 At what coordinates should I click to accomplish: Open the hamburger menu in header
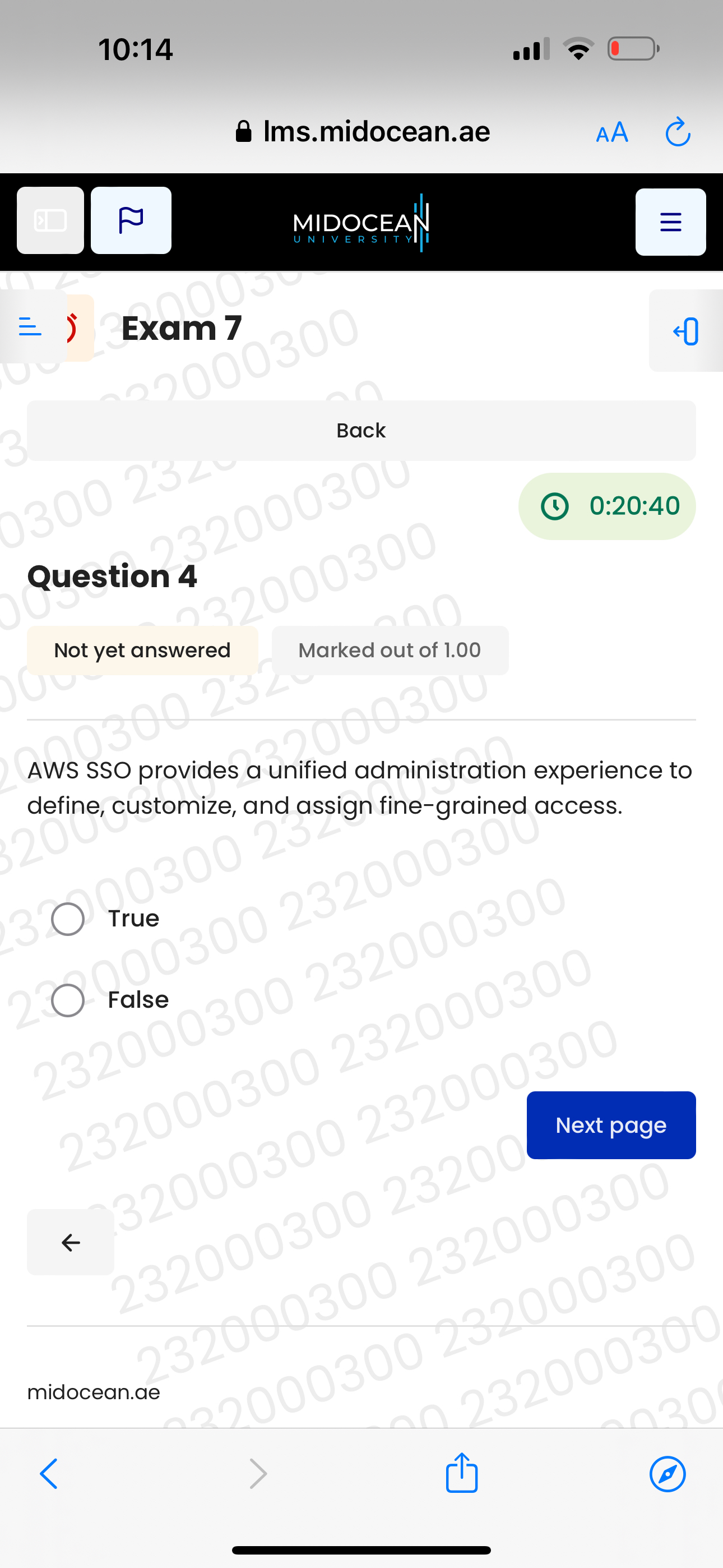pyautogui.click(x=670, y=222)
